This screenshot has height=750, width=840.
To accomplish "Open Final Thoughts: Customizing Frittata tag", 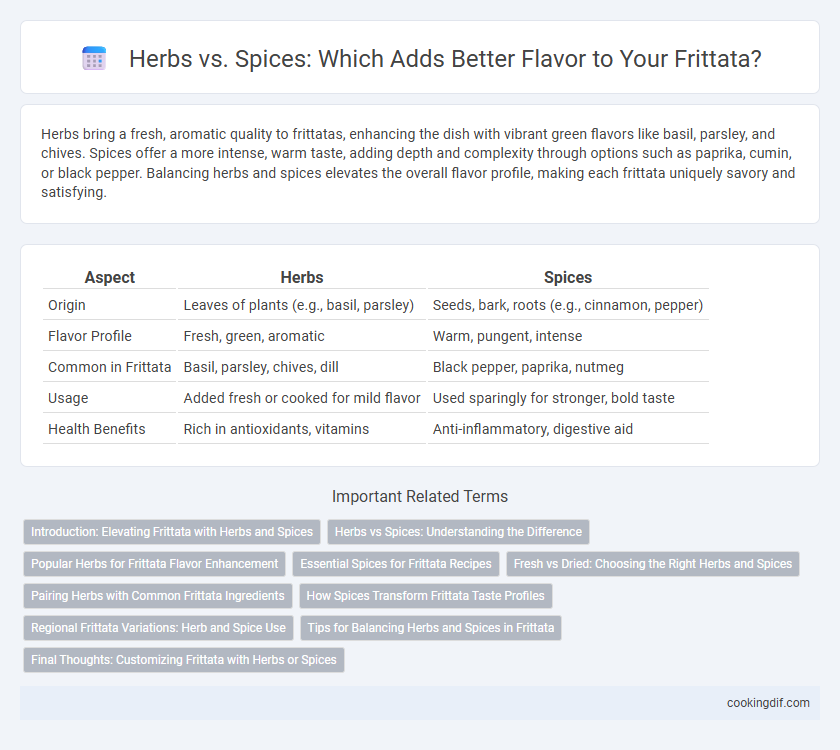I will (184, 660).
